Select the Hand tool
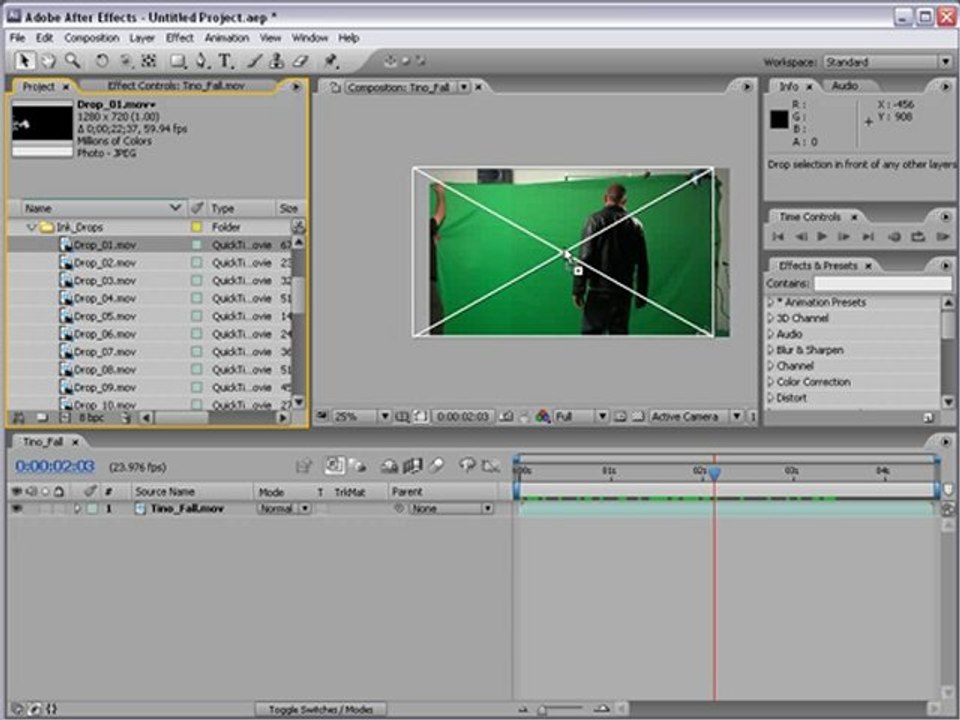This screenshot has width=960, height=720. click(x=48, y=61)
